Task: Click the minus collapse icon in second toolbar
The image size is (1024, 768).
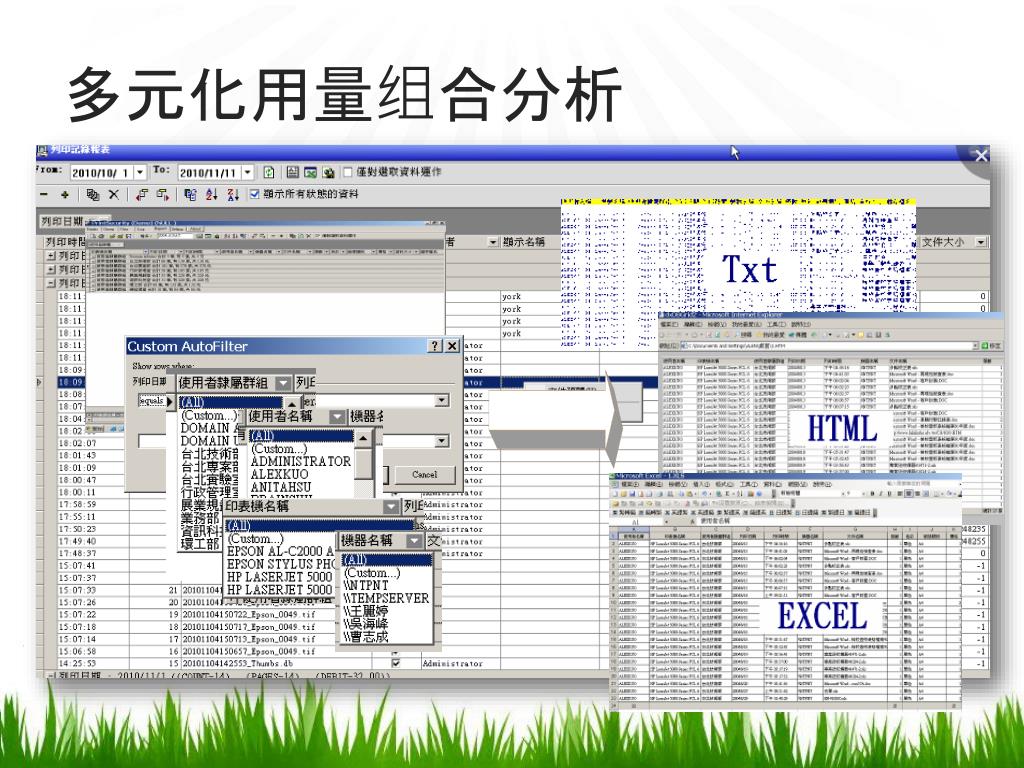Action: coord(44,195)
